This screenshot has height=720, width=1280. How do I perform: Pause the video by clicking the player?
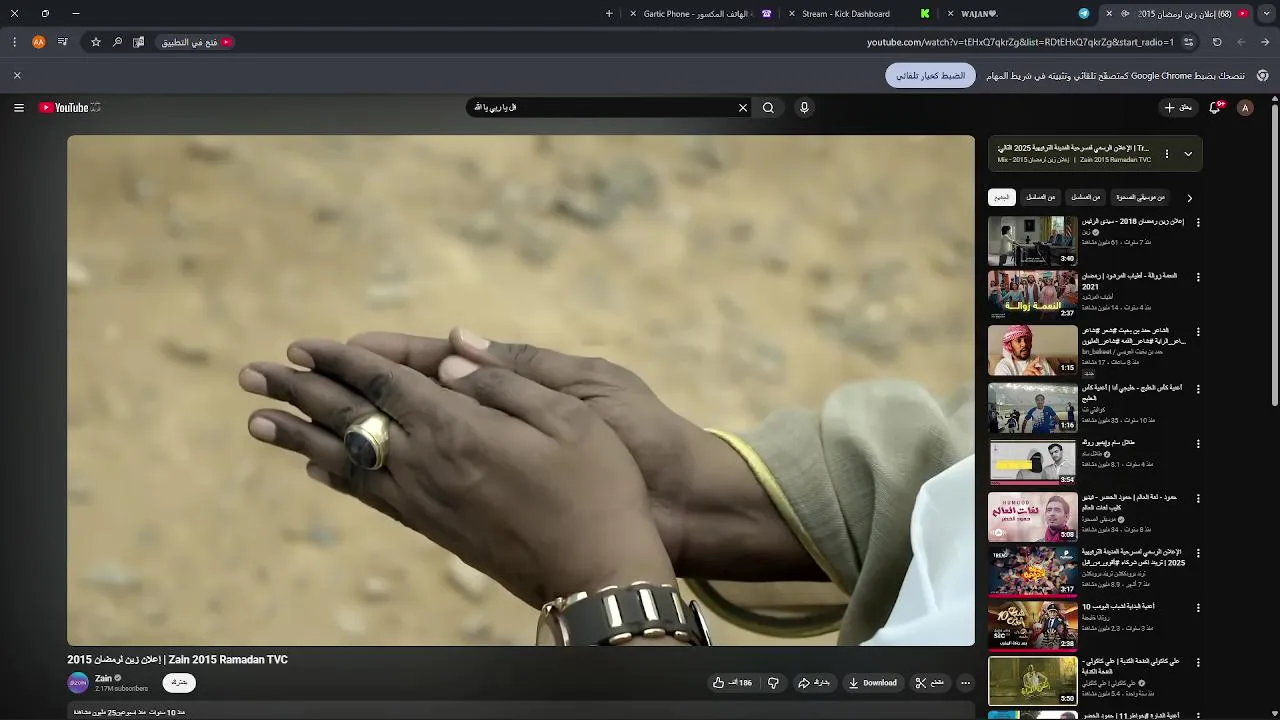(521, 390)
